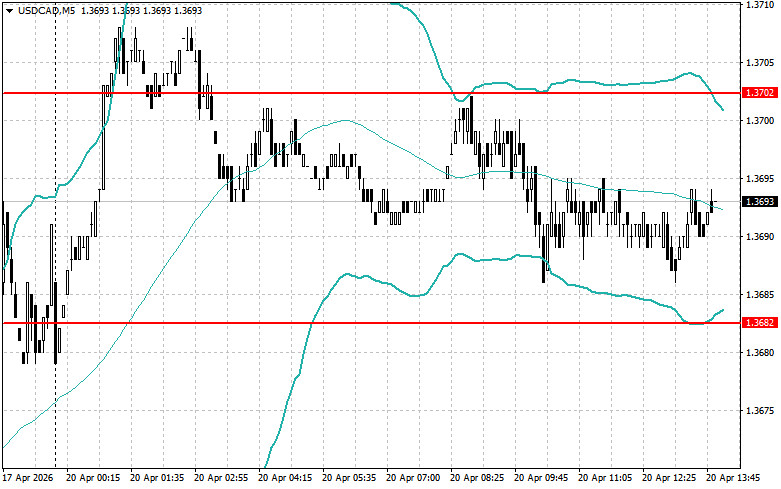Click the 20 Apr 00:15 time label

pos(93,478)
